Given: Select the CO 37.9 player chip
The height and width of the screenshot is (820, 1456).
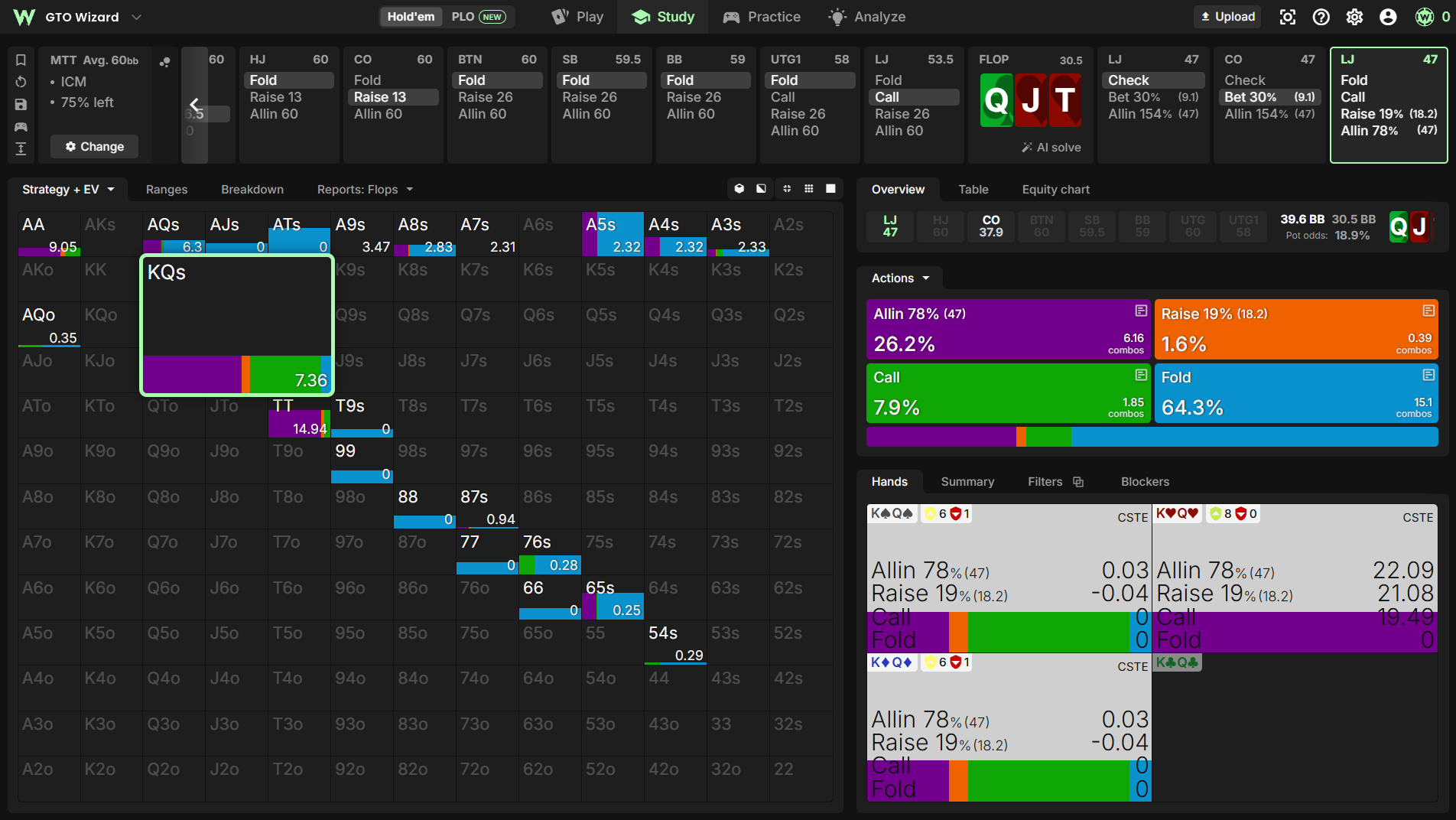Looking at the screenshot, I should 991,226.
